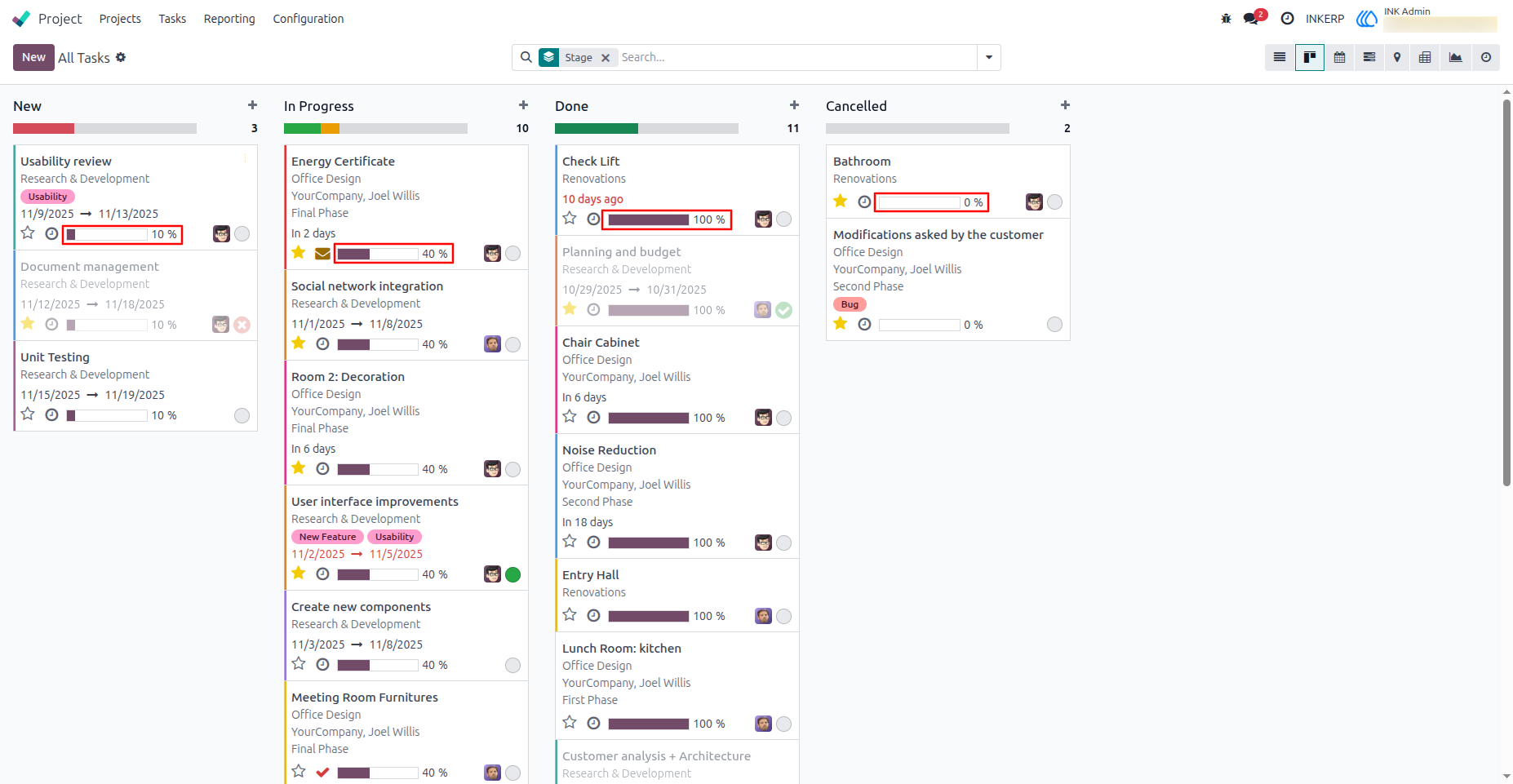Toggle priority star on Create new components

(299, 664)
